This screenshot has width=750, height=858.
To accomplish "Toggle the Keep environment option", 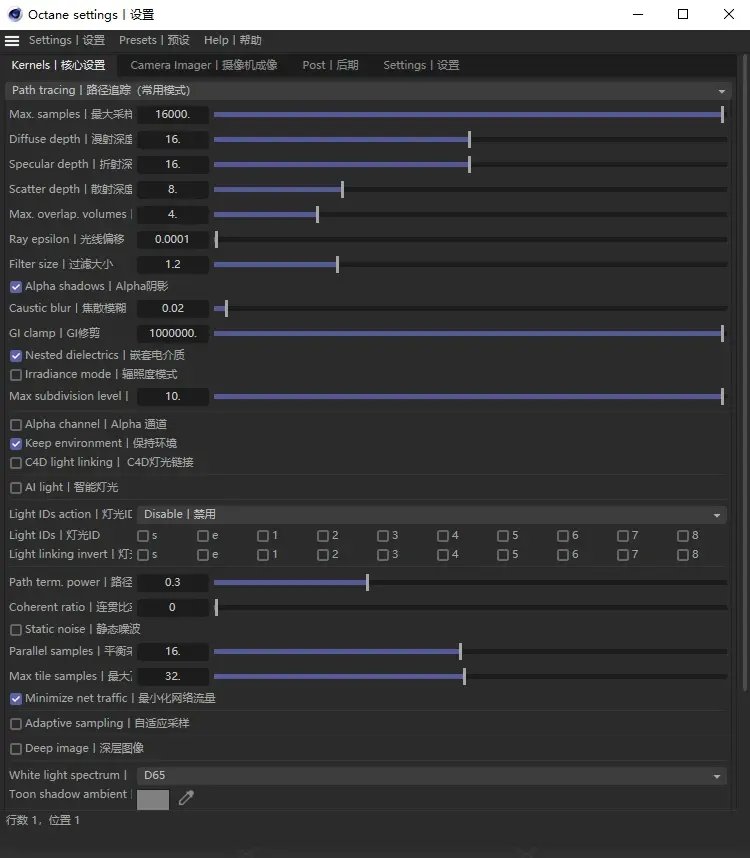I will pyautogui.click(x=15, y=443).
